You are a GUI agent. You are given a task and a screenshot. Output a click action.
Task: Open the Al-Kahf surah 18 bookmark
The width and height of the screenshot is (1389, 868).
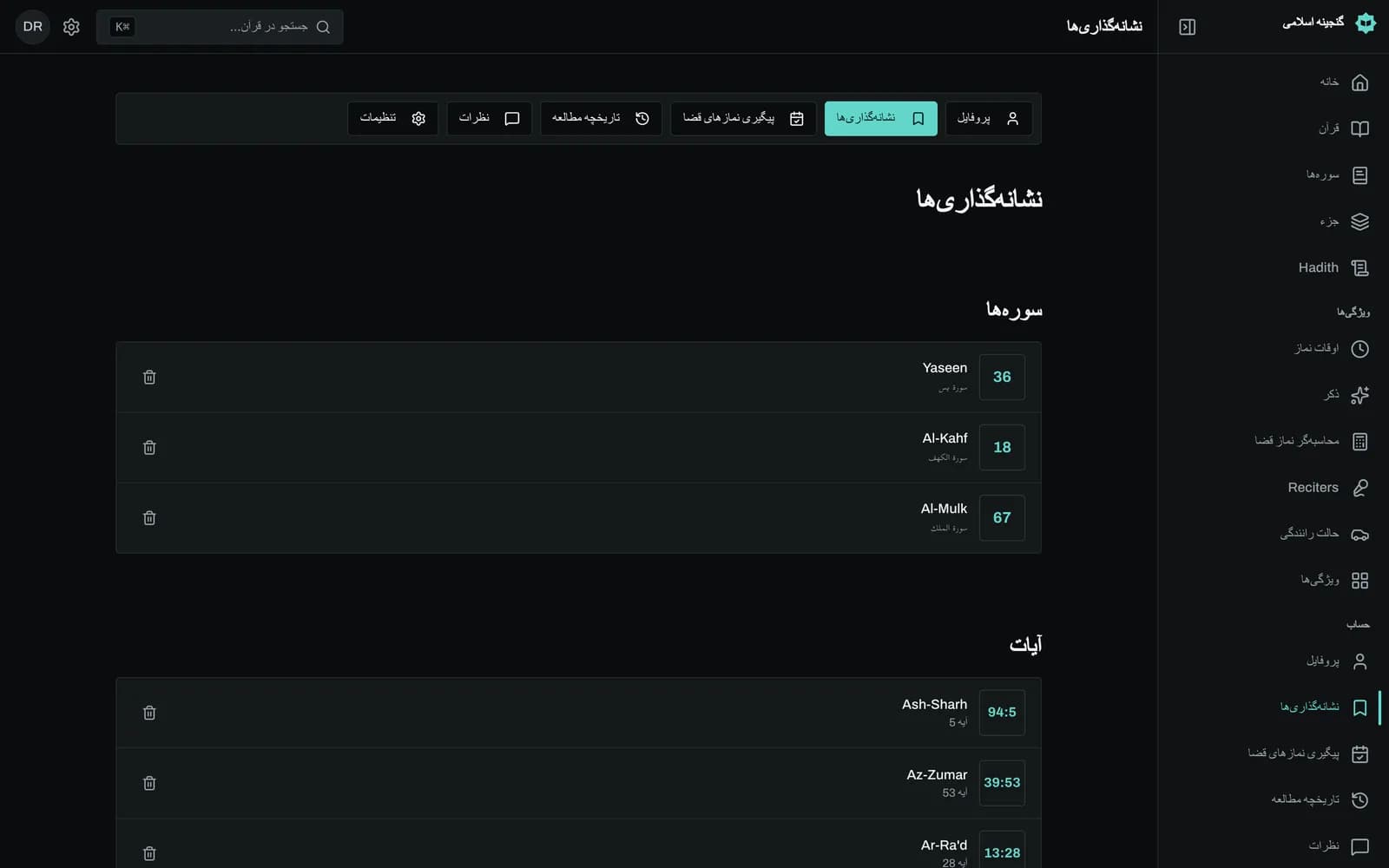tap(578, 447)
